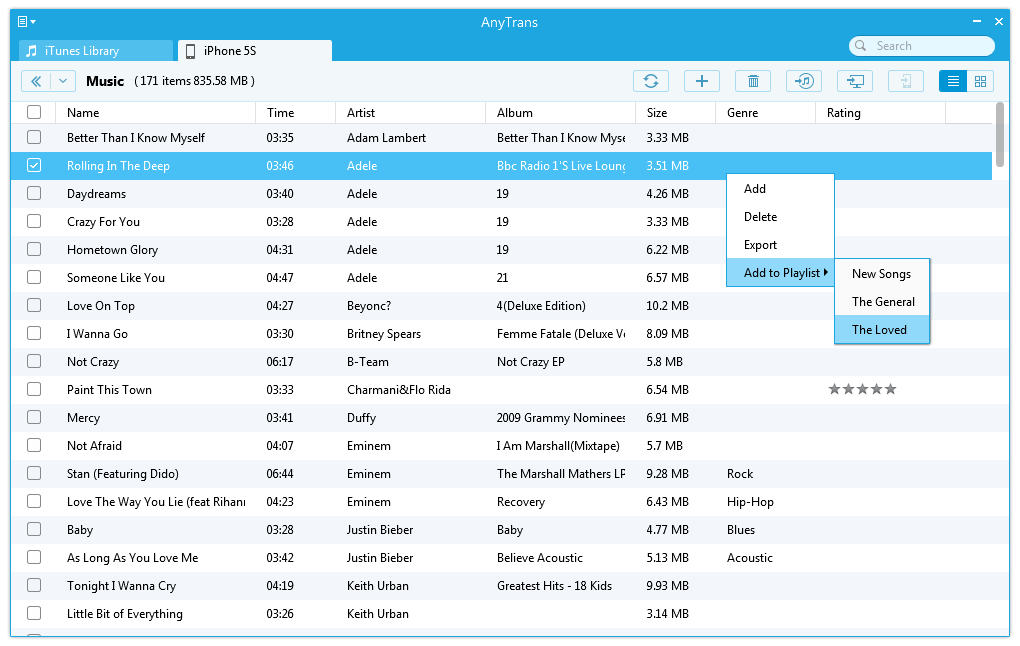Image resolution: width=1020 pixels, height=646 pixels.
Task: Sort songs by the Time column
Action: [295, 113]
